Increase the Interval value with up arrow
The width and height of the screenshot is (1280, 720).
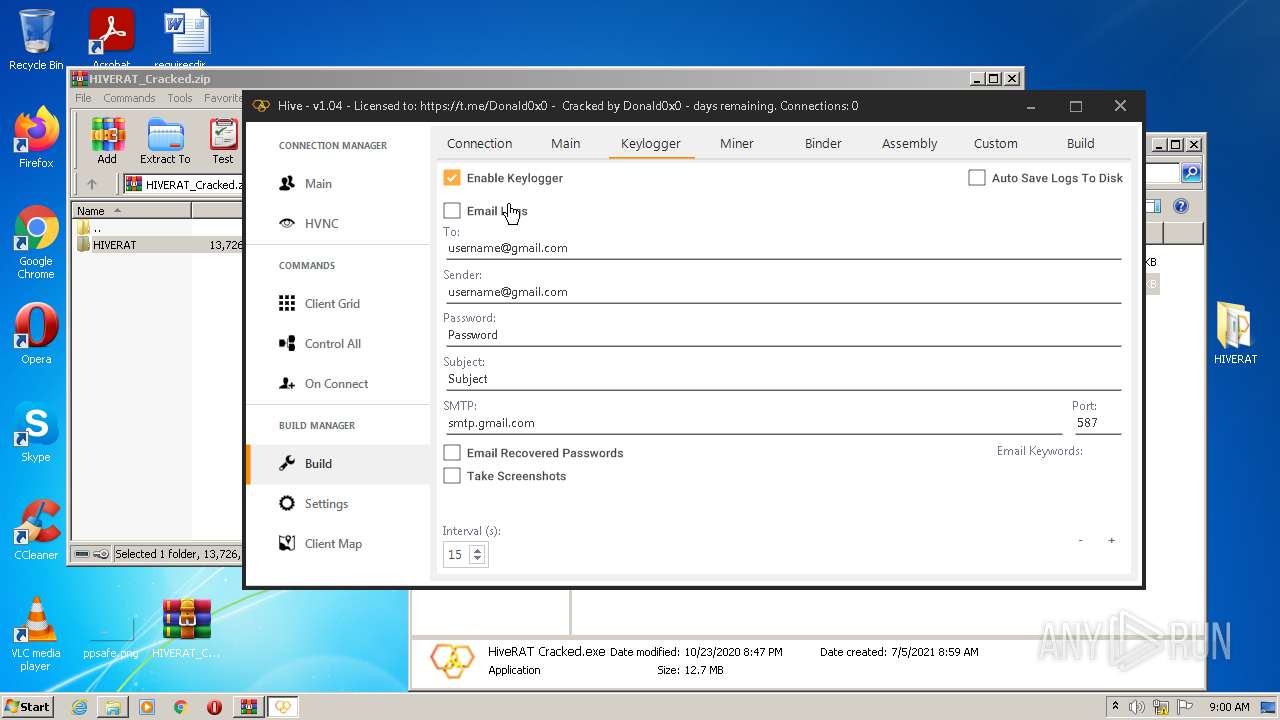pos(477,550)
